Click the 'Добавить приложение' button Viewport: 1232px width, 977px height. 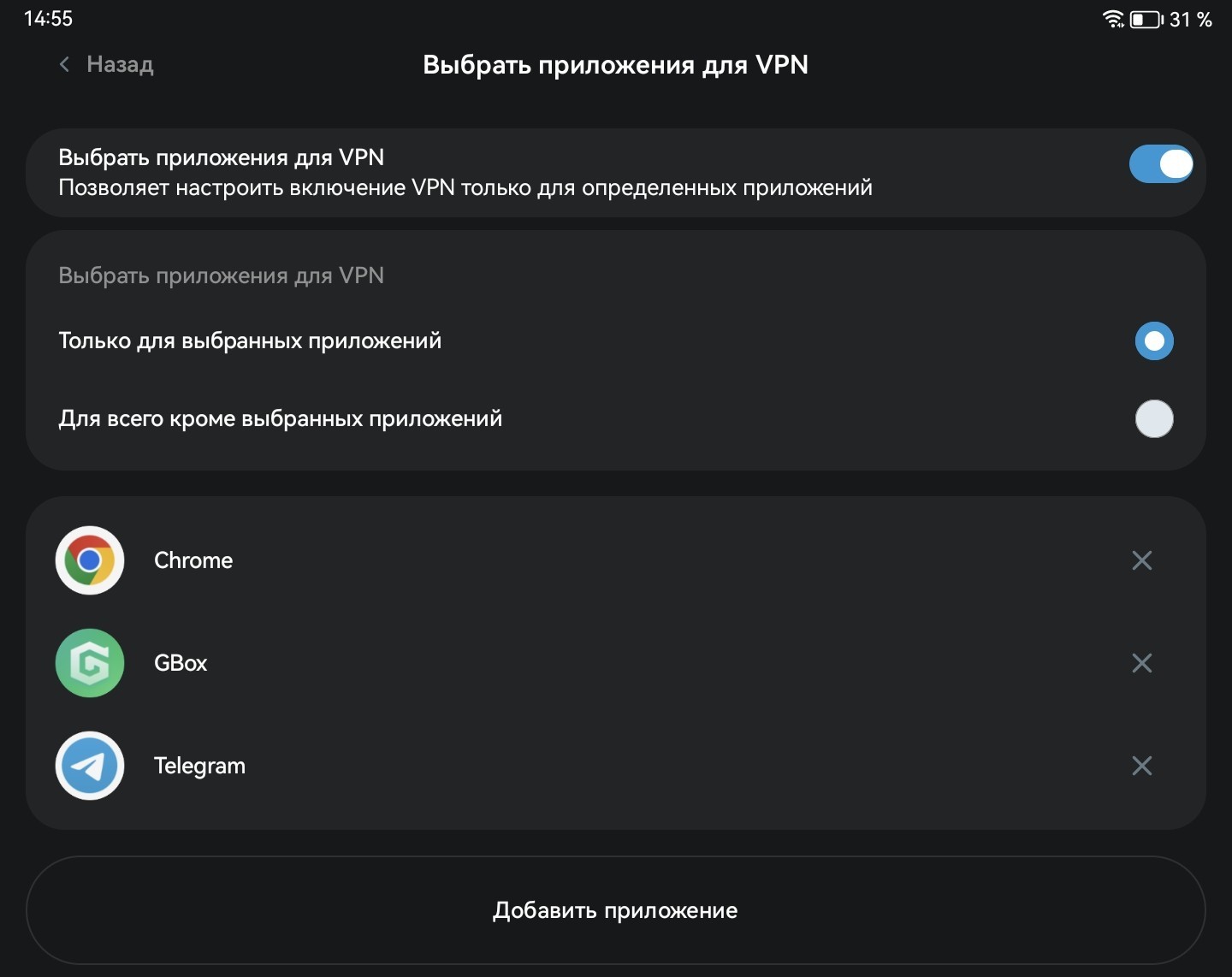616,910
